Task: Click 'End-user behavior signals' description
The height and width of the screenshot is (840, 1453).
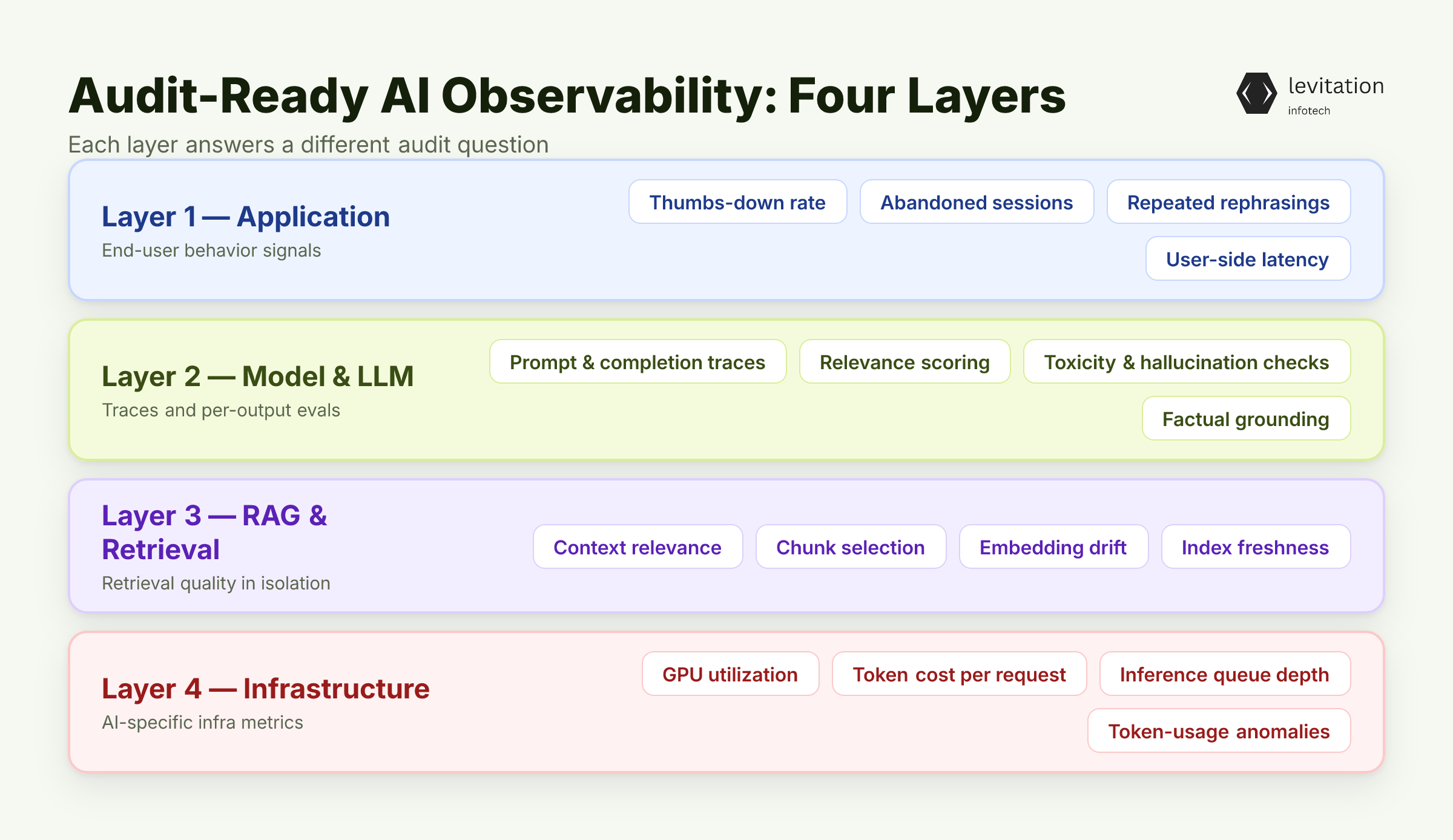Action: 211,251
